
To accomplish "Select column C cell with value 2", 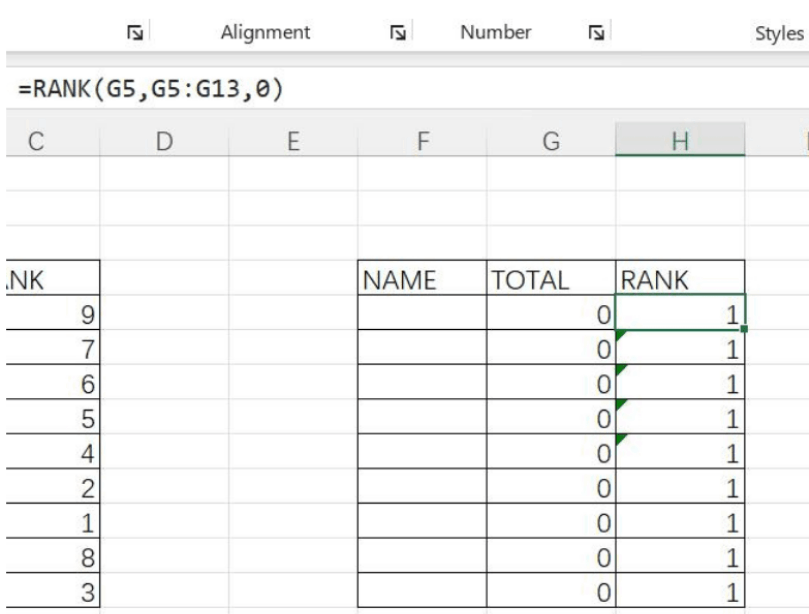I will [x=53, y=487].
